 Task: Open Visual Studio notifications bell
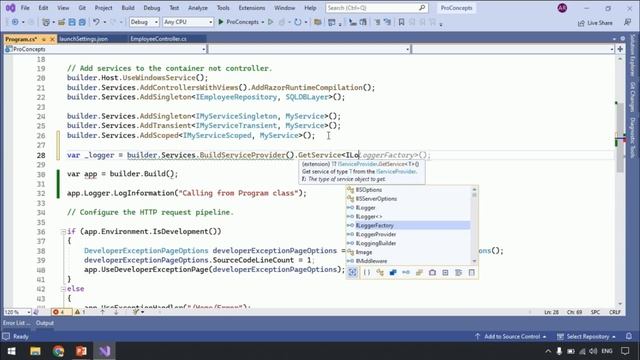(629, 336)
